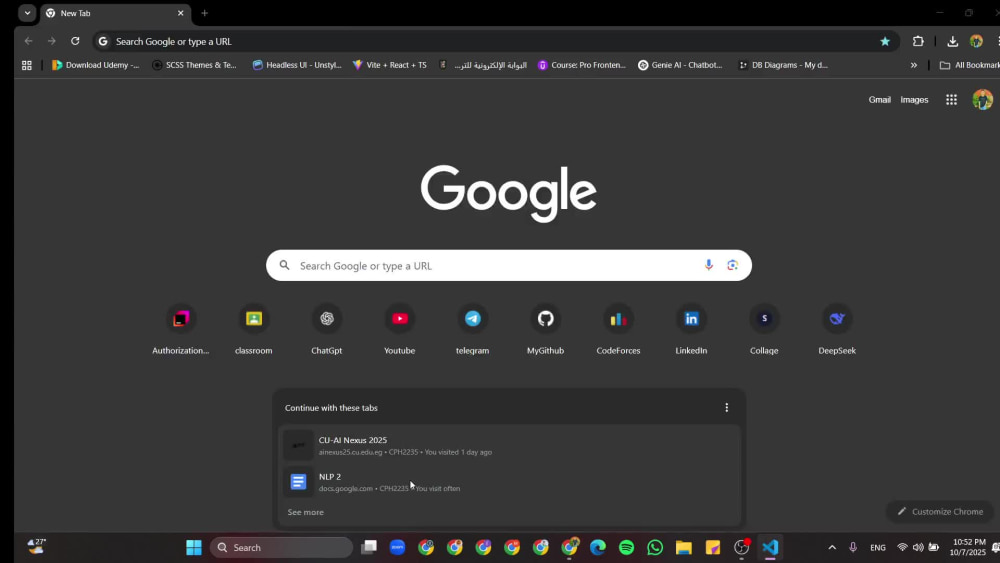This screenshot has height=563, width=1000.
Task: Open Zoom from the taskbar
Action: tap(397, 547)
